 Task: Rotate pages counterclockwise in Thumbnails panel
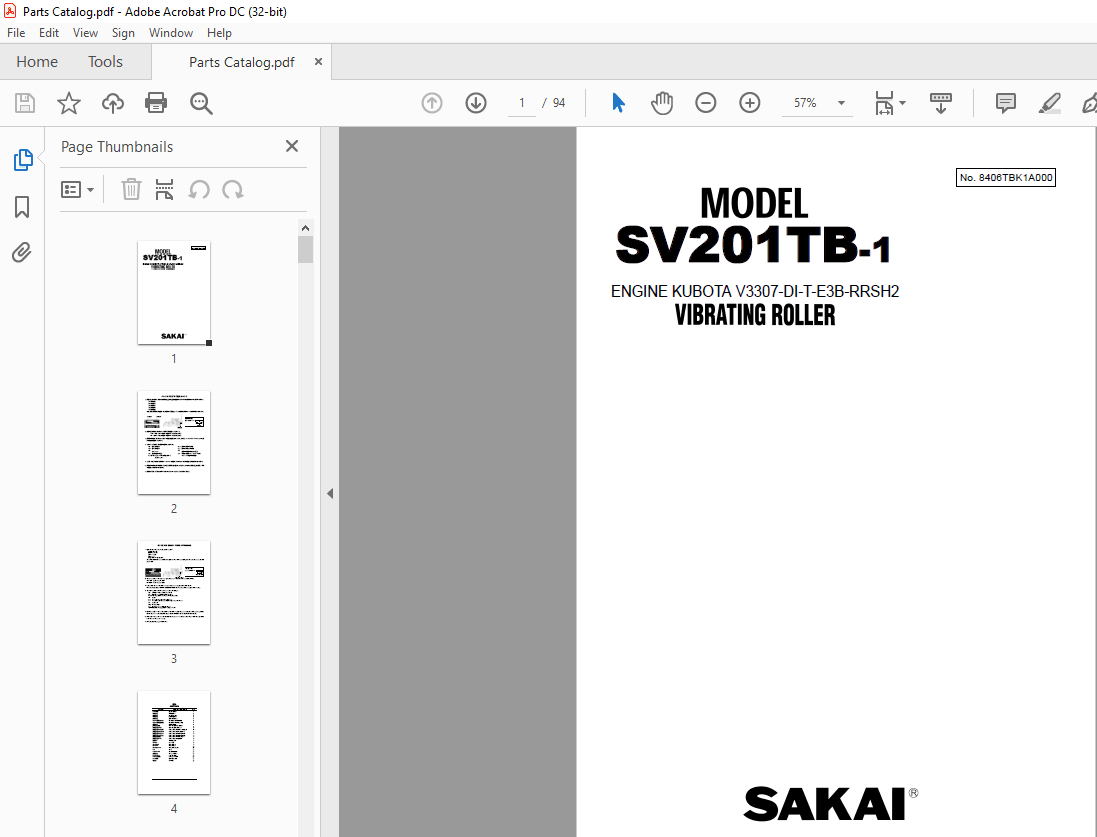tap(199, 189)
